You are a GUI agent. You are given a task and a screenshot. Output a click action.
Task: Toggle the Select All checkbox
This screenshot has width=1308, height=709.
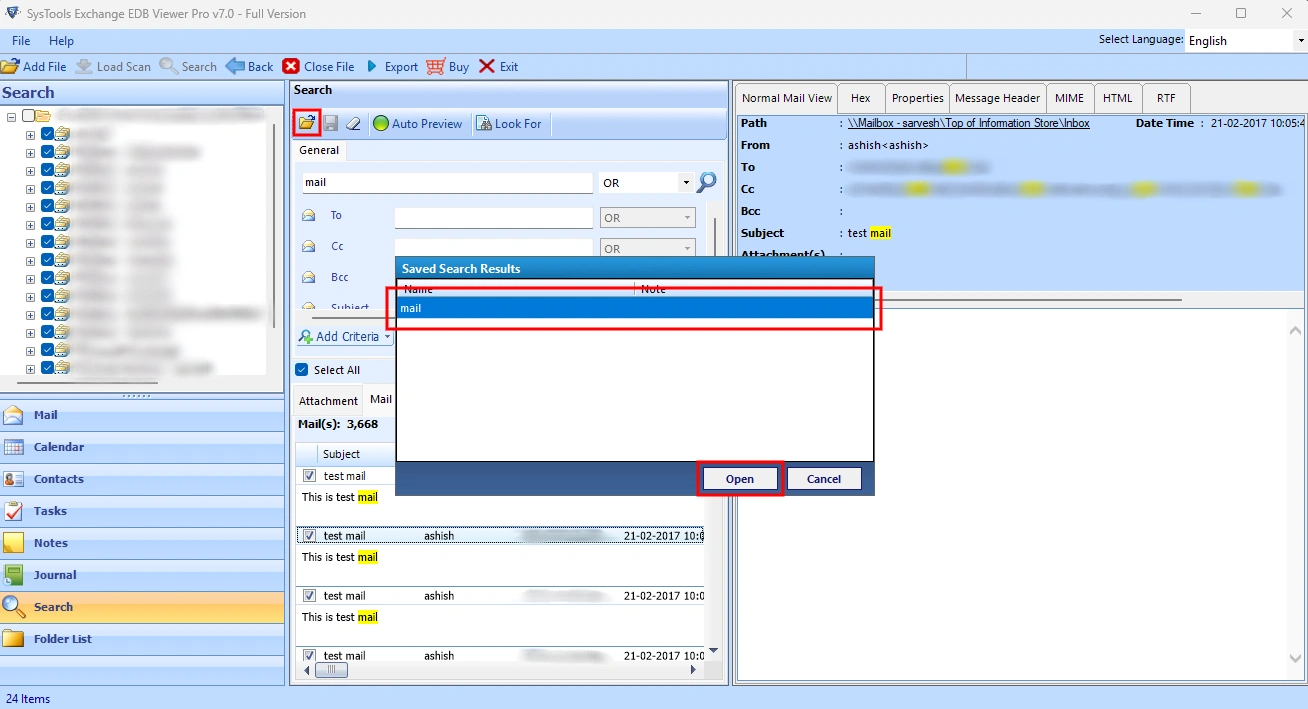pos(302,370)
